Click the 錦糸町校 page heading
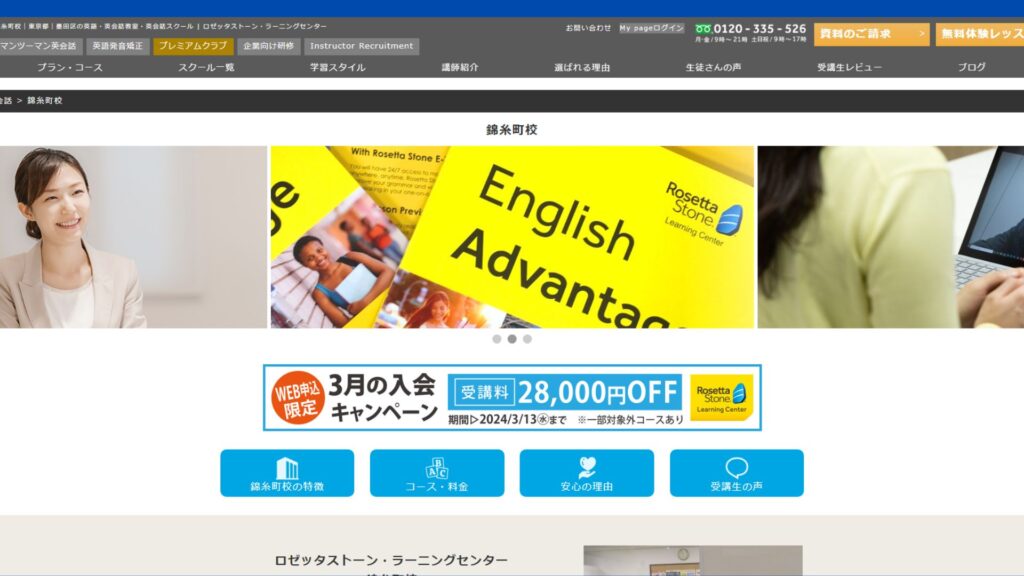1024x576 pixels. [x=512, y=130]
